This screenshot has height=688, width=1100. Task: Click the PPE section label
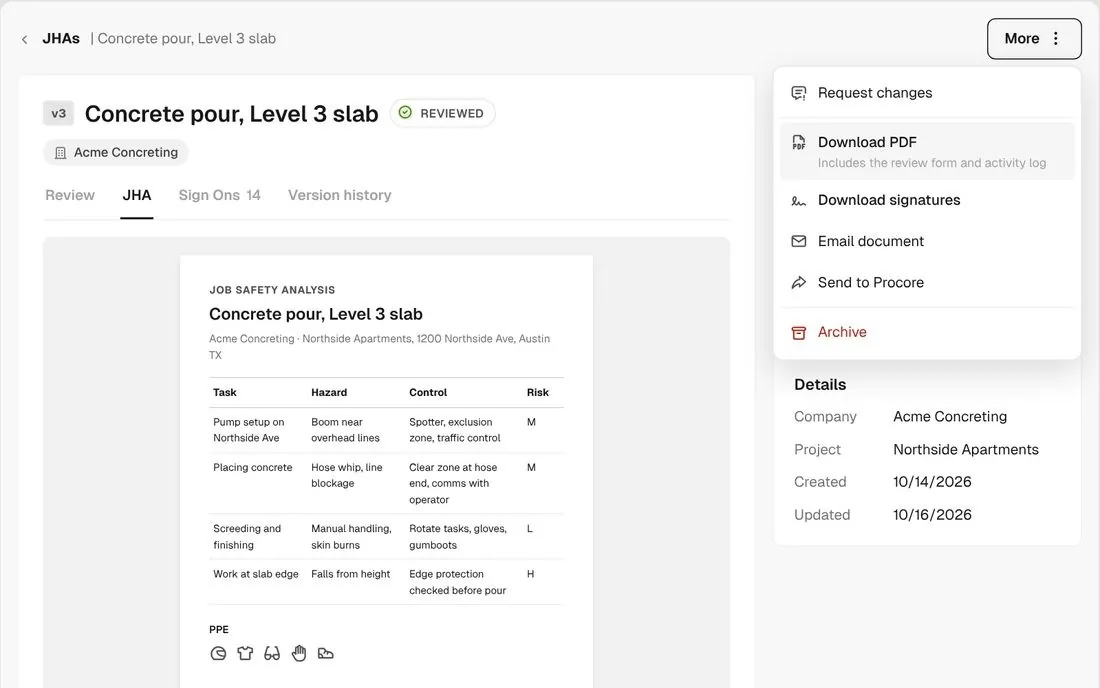219,629
